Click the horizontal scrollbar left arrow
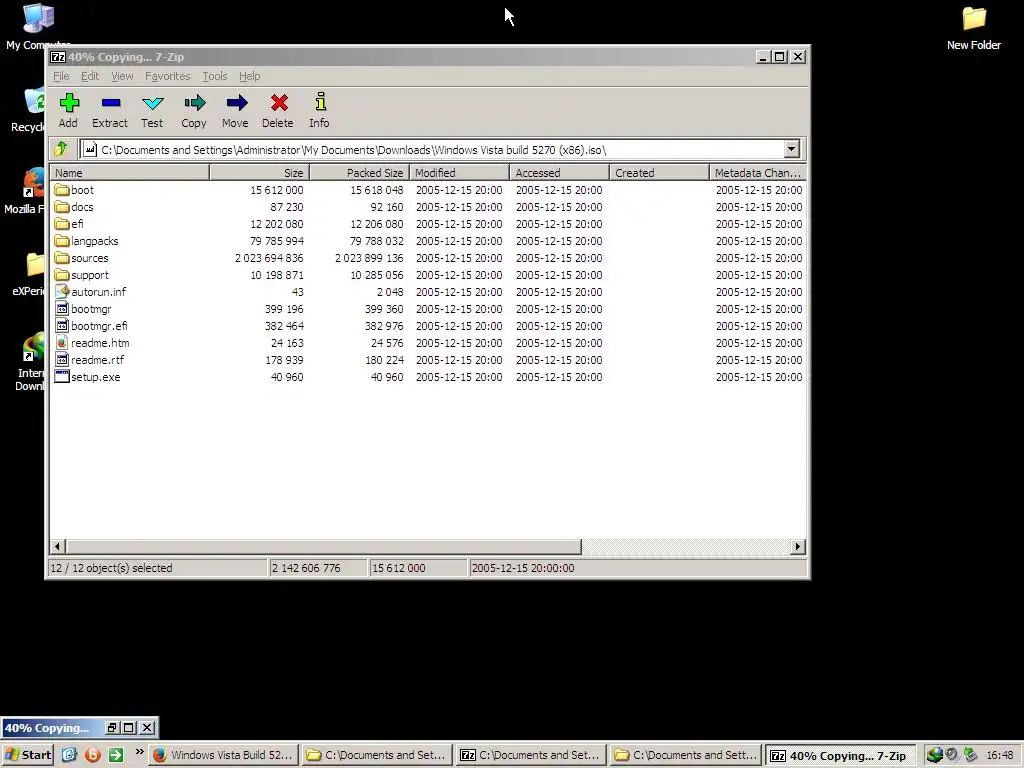 (x=57, y=547)
